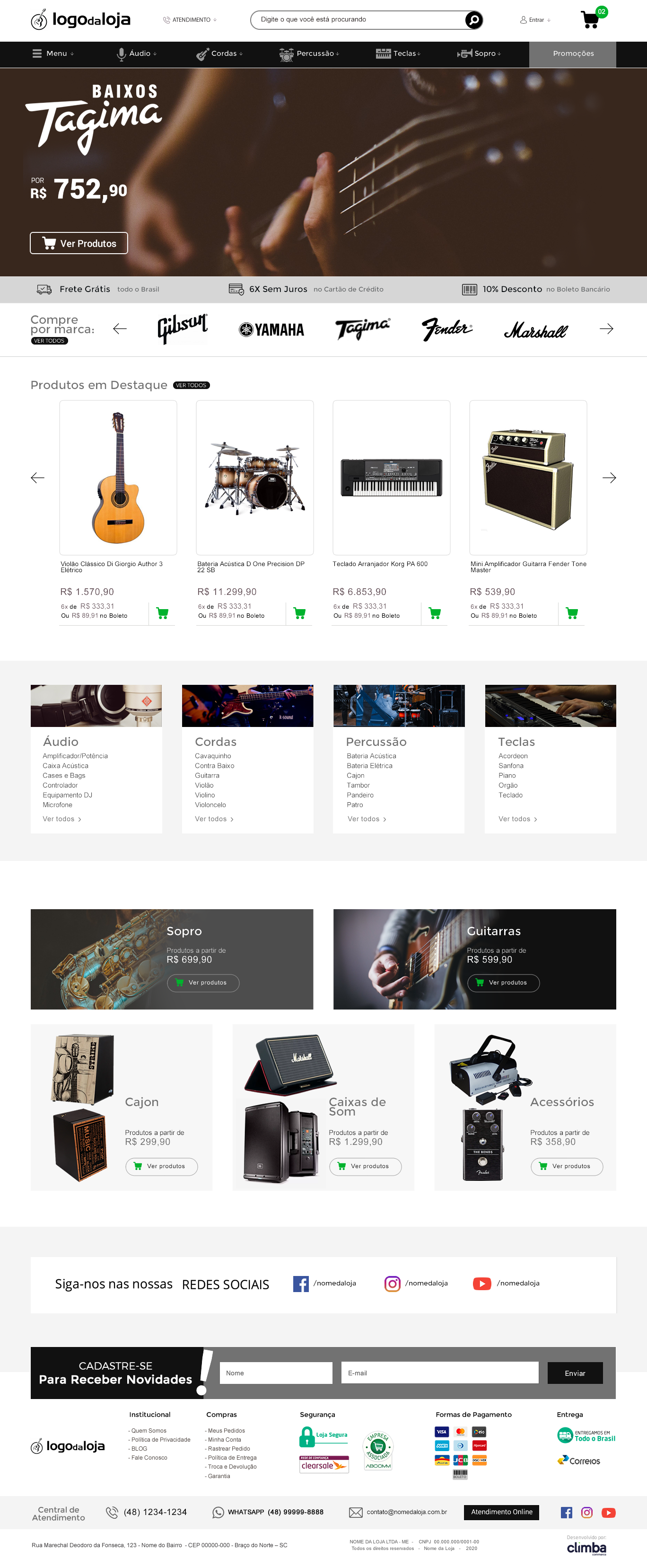Viewport: 647px width, 1568px height.
Task: Add Violão Clássico Di Giorgio to cart
Action: pos(162,613)
